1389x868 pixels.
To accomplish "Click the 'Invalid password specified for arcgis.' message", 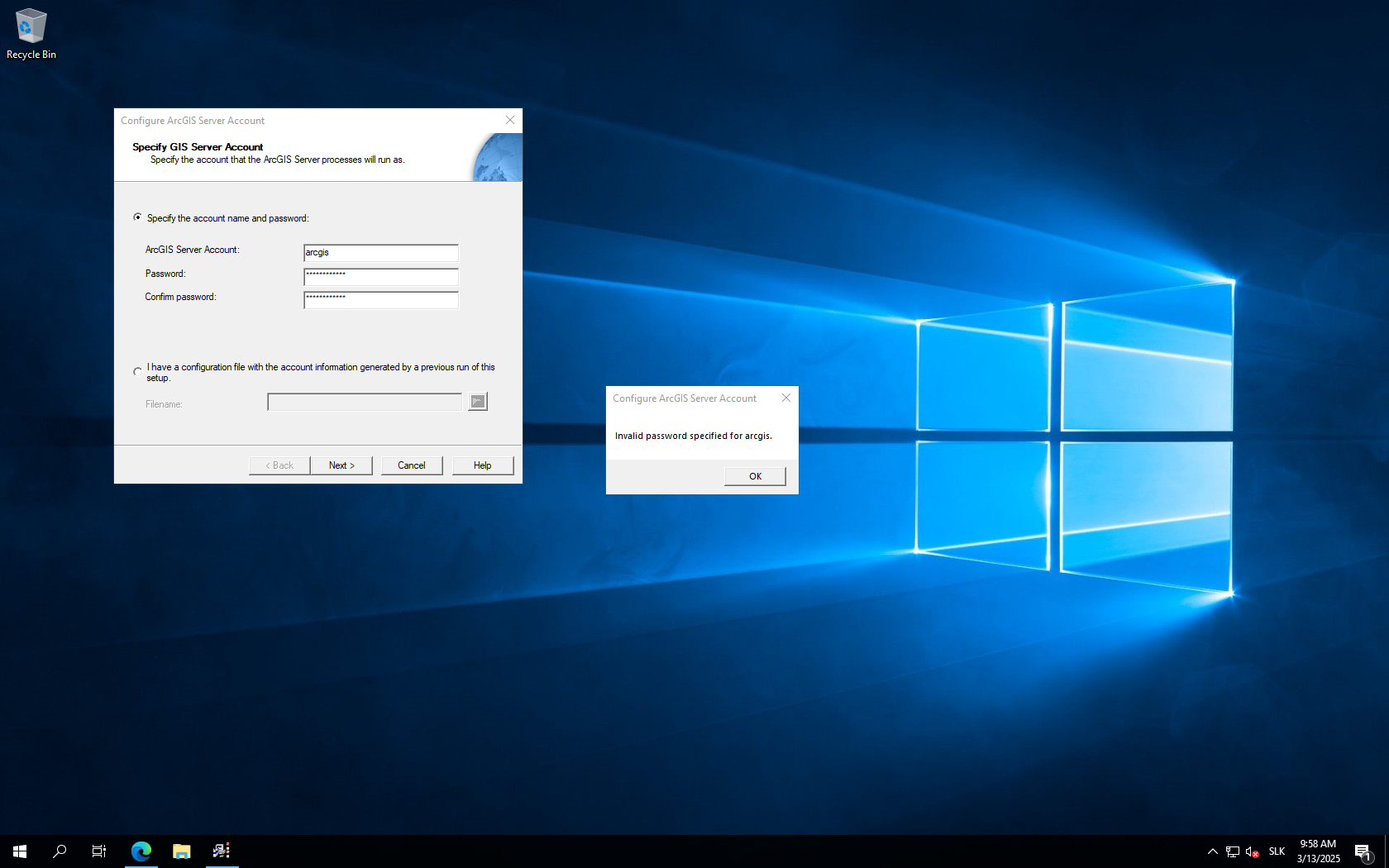I will [694, 436].
